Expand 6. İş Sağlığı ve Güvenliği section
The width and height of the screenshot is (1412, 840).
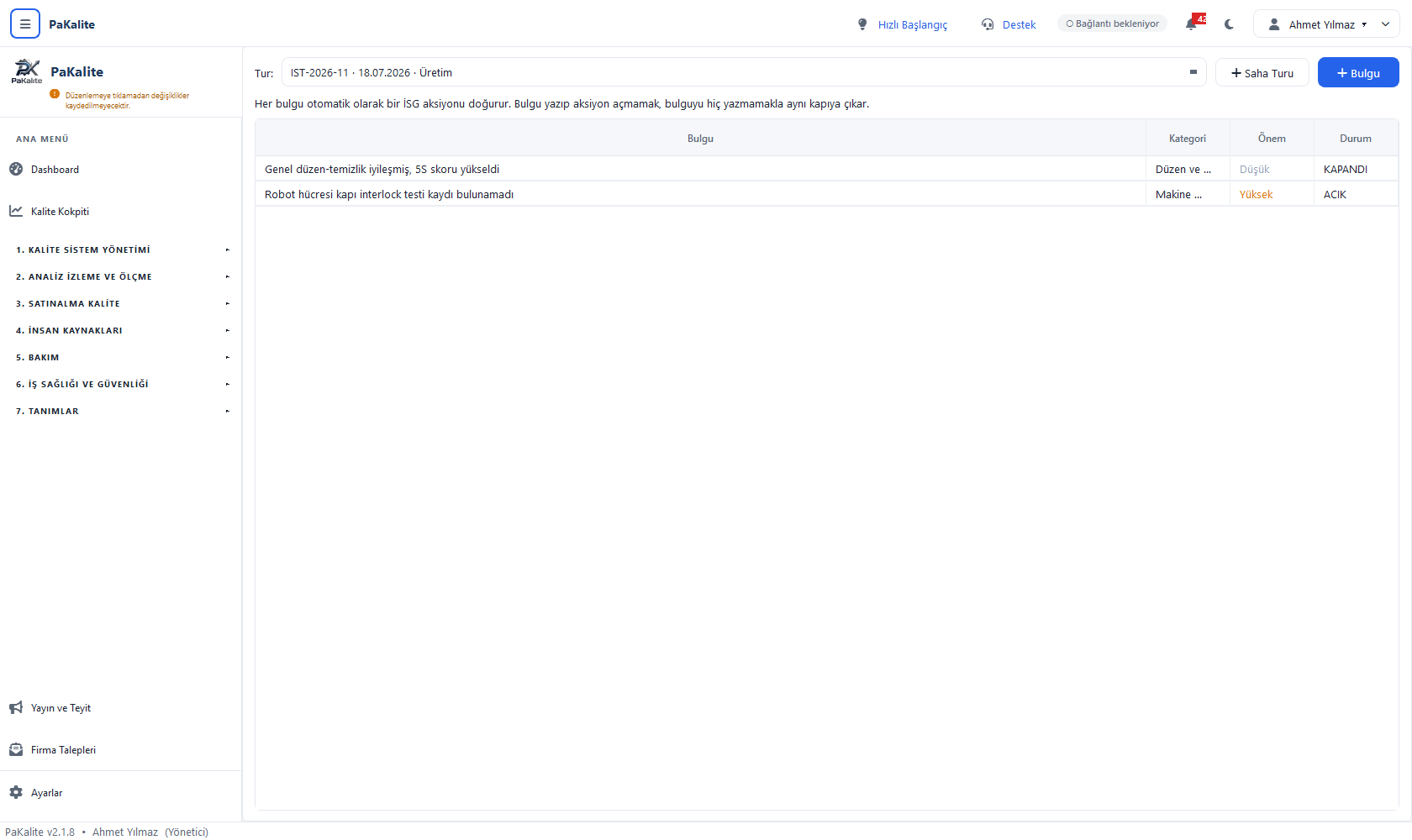(x=121, y=385)
